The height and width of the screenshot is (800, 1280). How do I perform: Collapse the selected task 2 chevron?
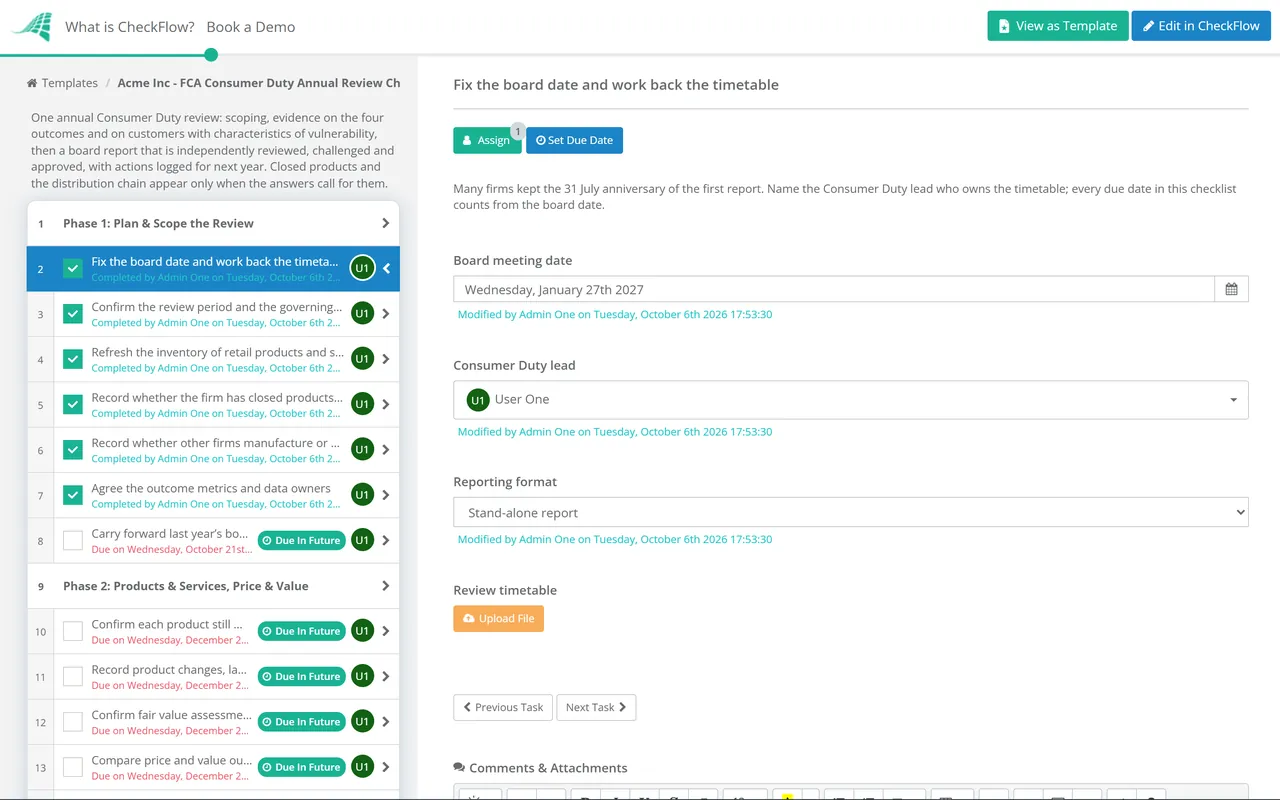(386, 268)
